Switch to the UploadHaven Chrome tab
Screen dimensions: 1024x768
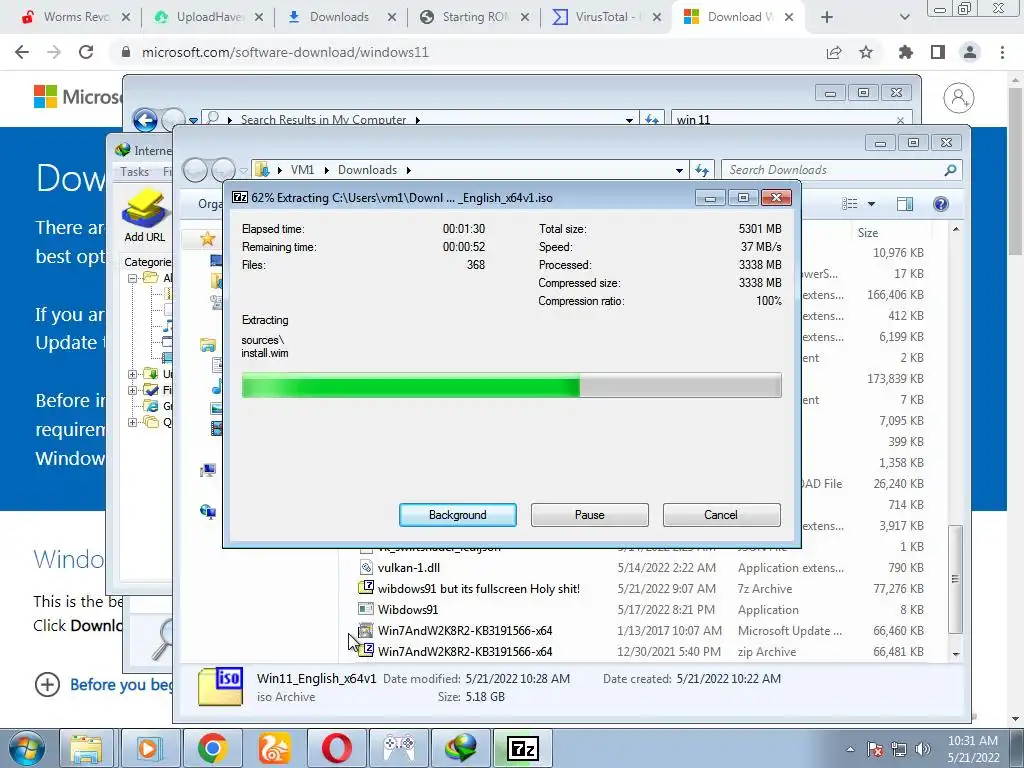tap(209, 17)
